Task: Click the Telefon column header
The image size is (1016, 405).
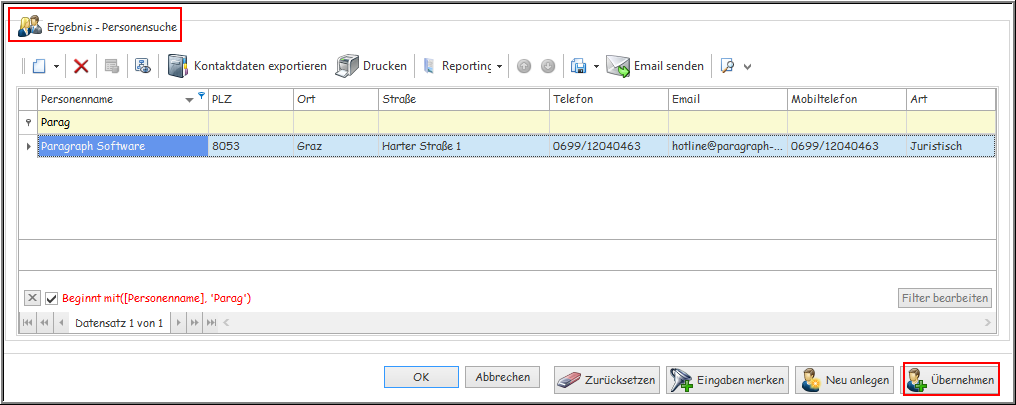Action: [x=608, y=99]
